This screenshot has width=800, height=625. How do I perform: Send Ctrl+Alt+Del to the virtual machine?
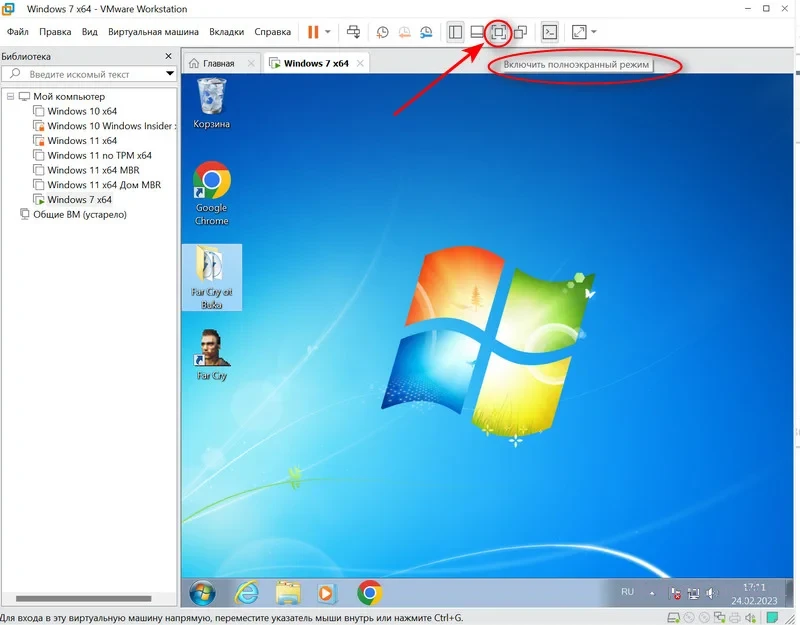pos(353,32)
